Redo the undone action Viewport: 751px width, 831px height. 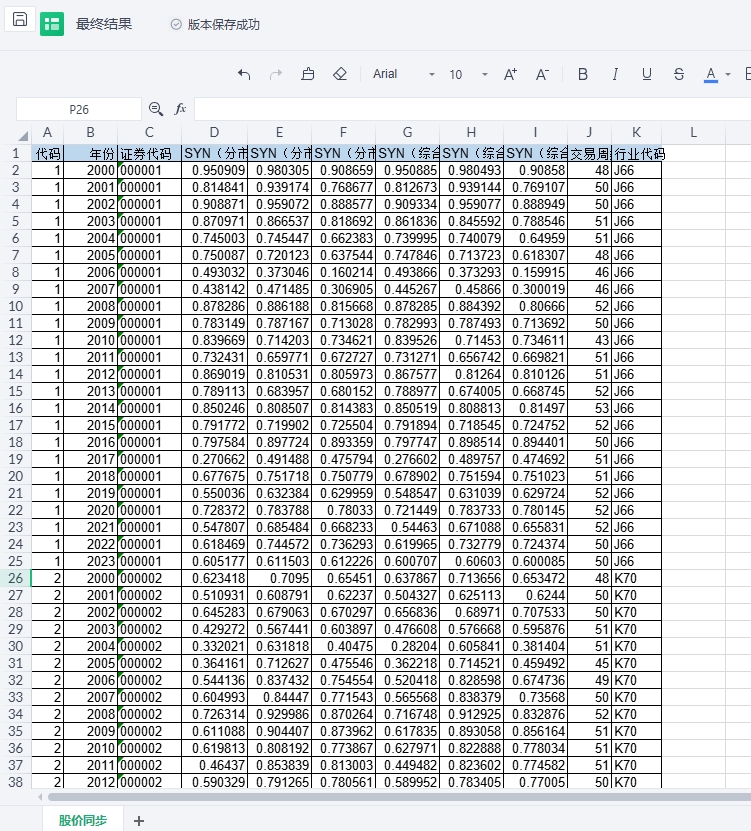276,74
